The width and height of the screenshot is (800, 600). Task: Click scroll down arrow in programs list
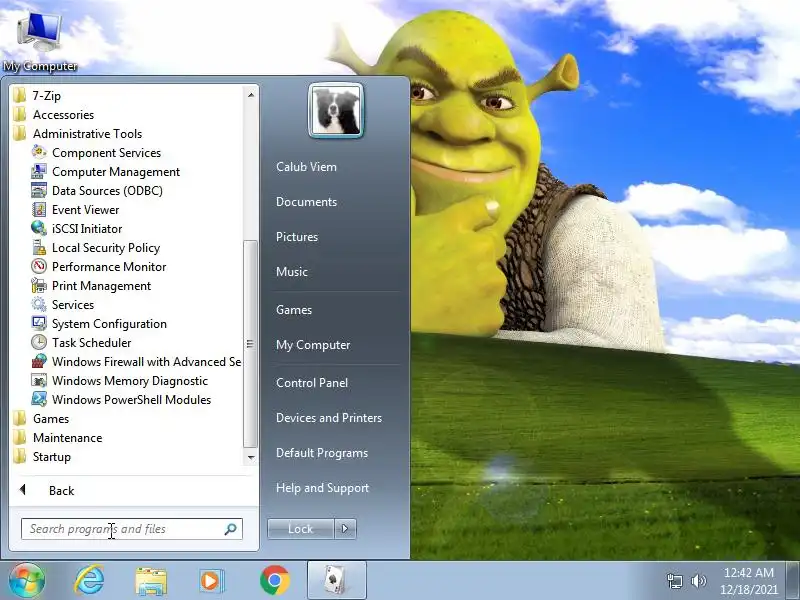point(251,457)
